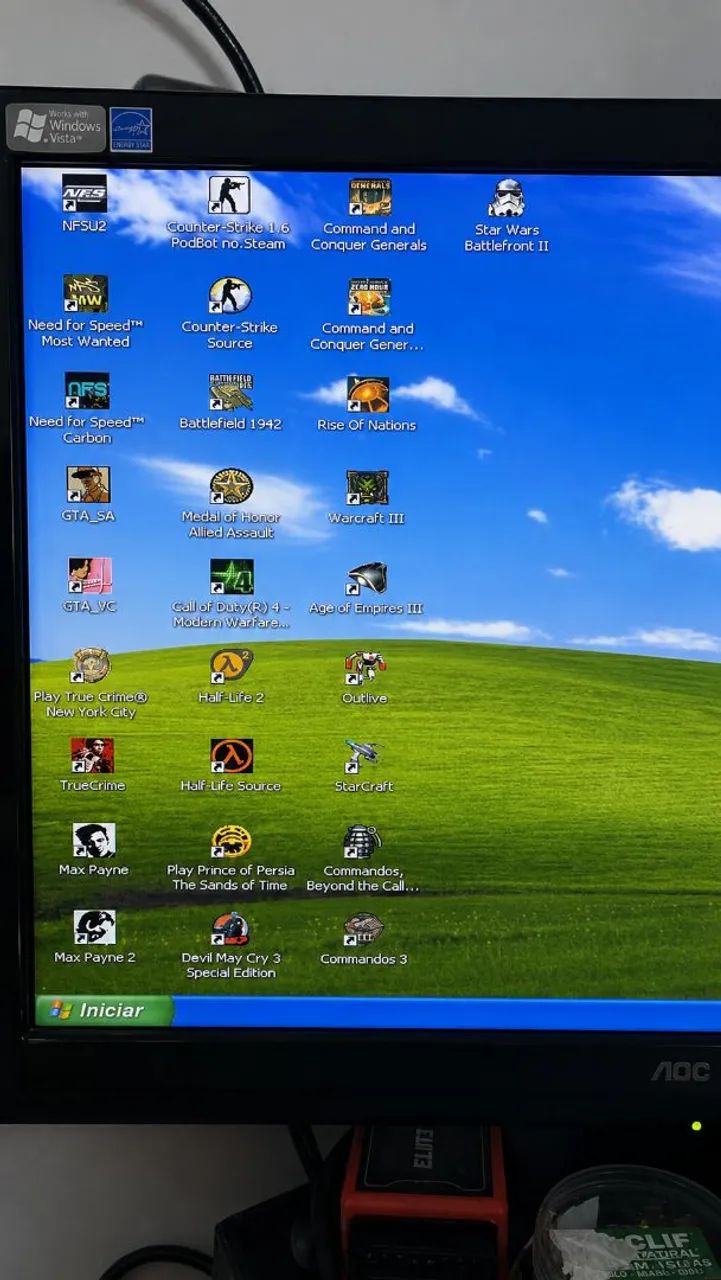The width and height of the screenshot is (721, 1280).
Task: Click the Max Payne icon
Action: tap(94, 841)
